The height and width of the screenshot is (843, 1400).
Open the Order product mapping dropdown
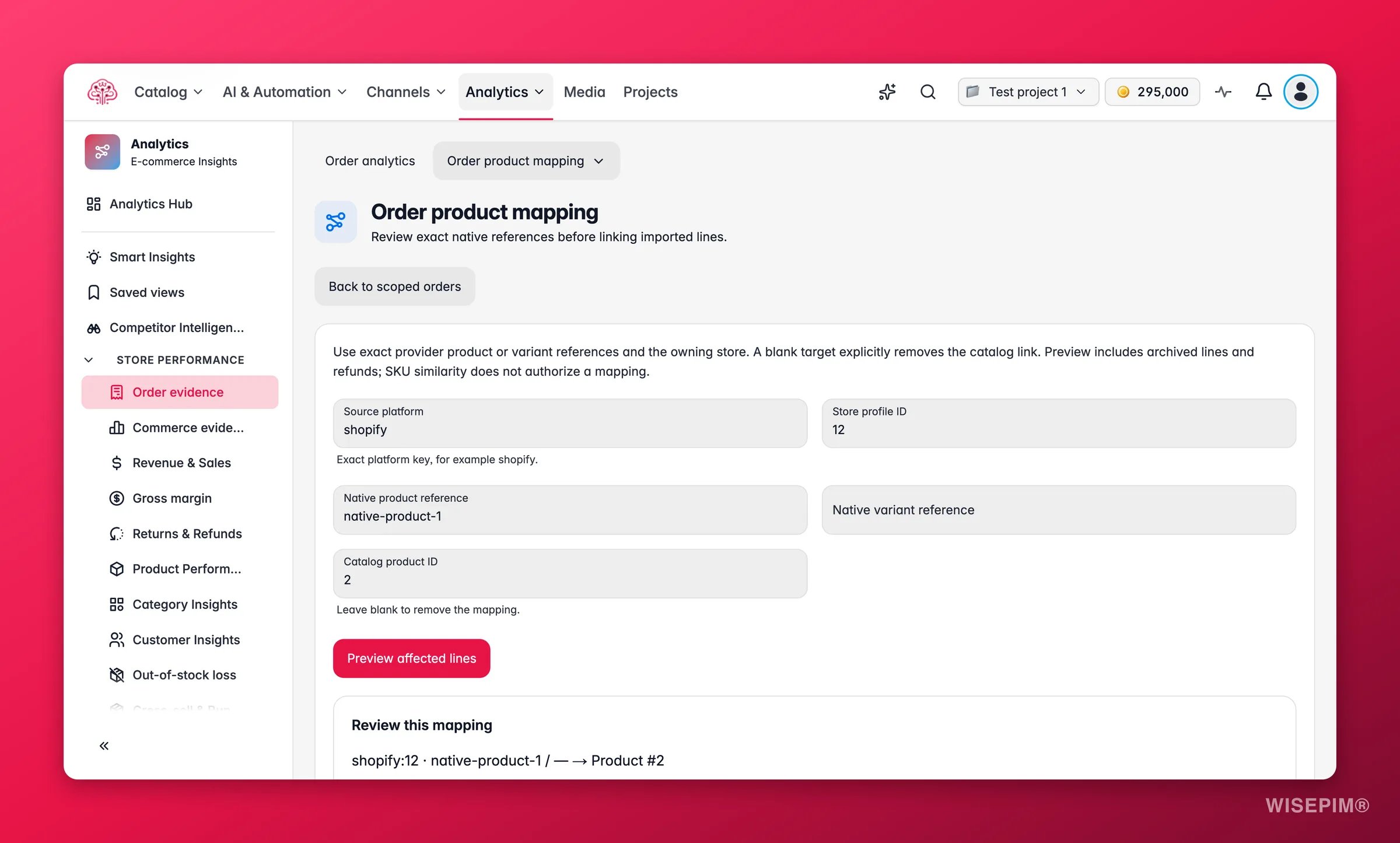point(526,160)
